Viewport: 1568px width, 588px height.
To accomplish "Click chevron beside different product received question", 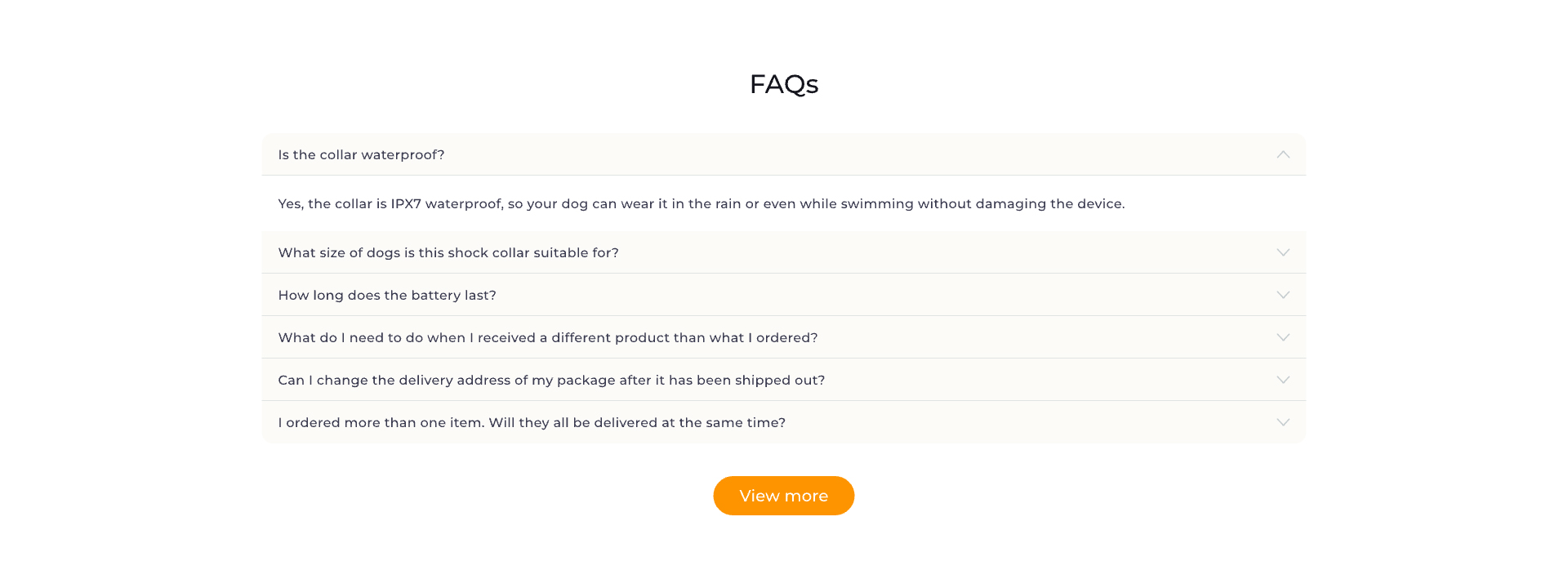I will click(x=1283, y=337).
